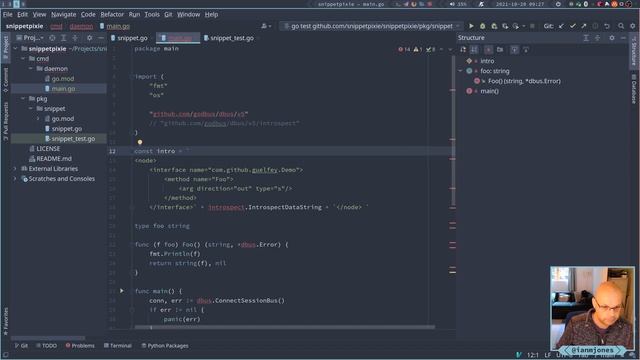Expand External Libraries node
This screenshot has height=360, width=640.
tap(16, 169)
